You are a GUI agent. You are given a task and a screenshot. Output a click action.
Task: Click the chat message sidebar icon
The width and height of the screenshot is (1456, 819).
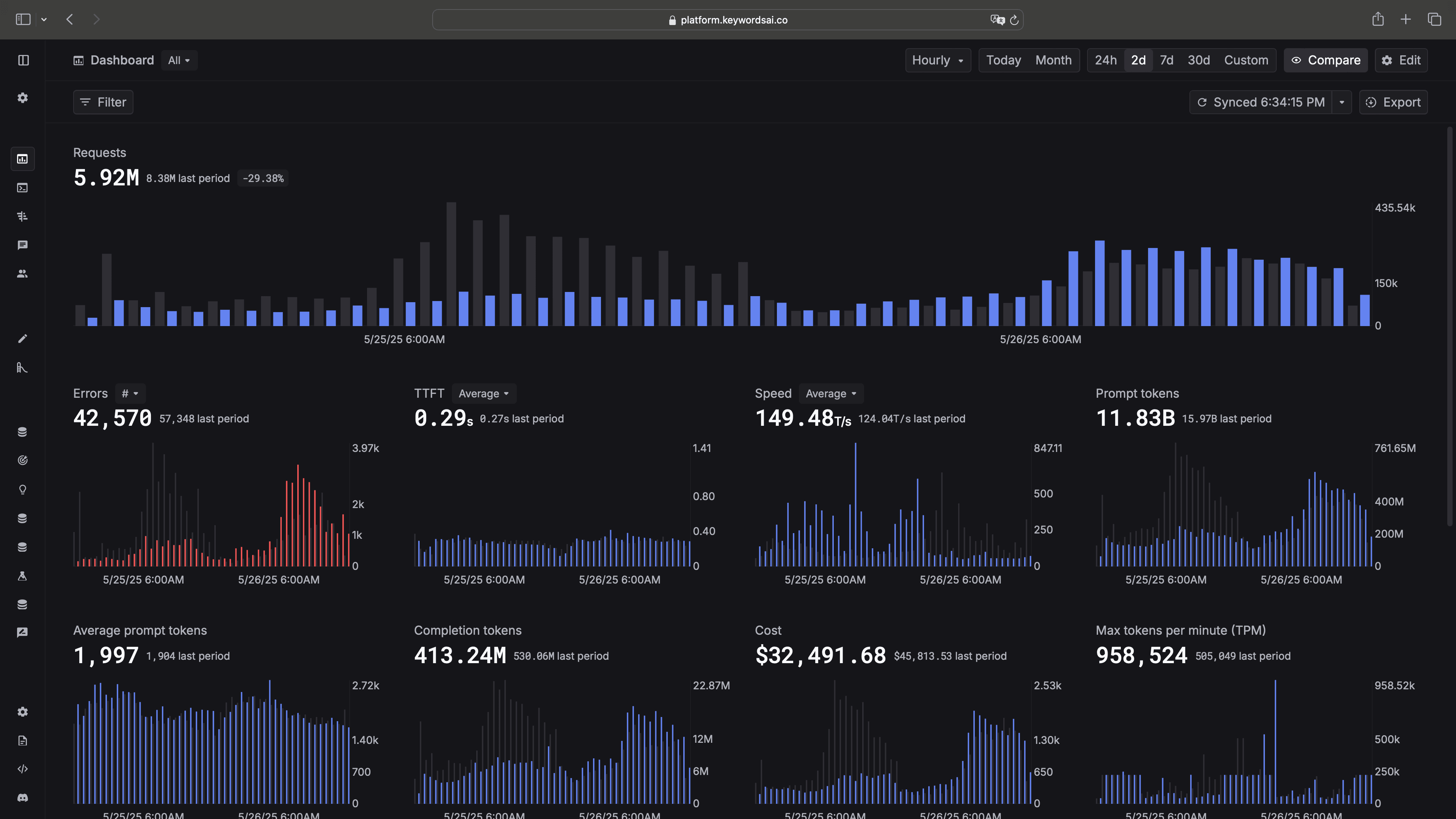click(23, 245)
